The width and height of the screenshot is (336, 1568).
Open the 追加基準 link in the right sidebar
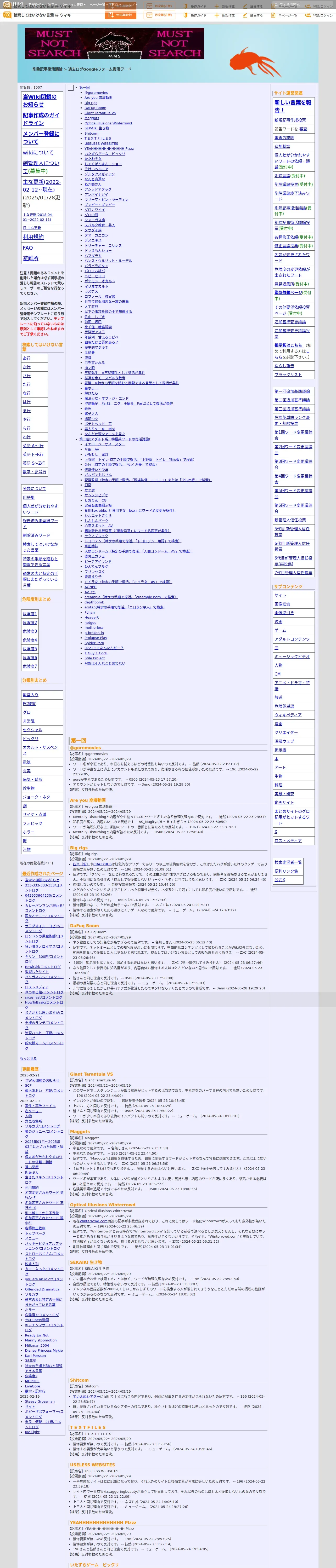click(282, 147)
